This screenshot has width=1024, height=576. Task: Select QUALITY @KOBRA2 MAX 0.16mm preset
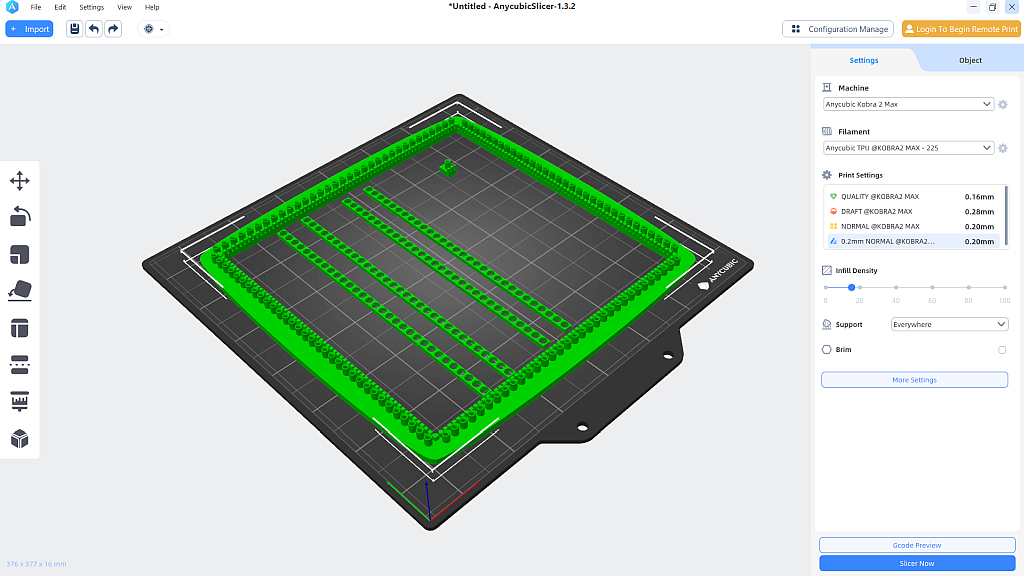click(913, 197)
